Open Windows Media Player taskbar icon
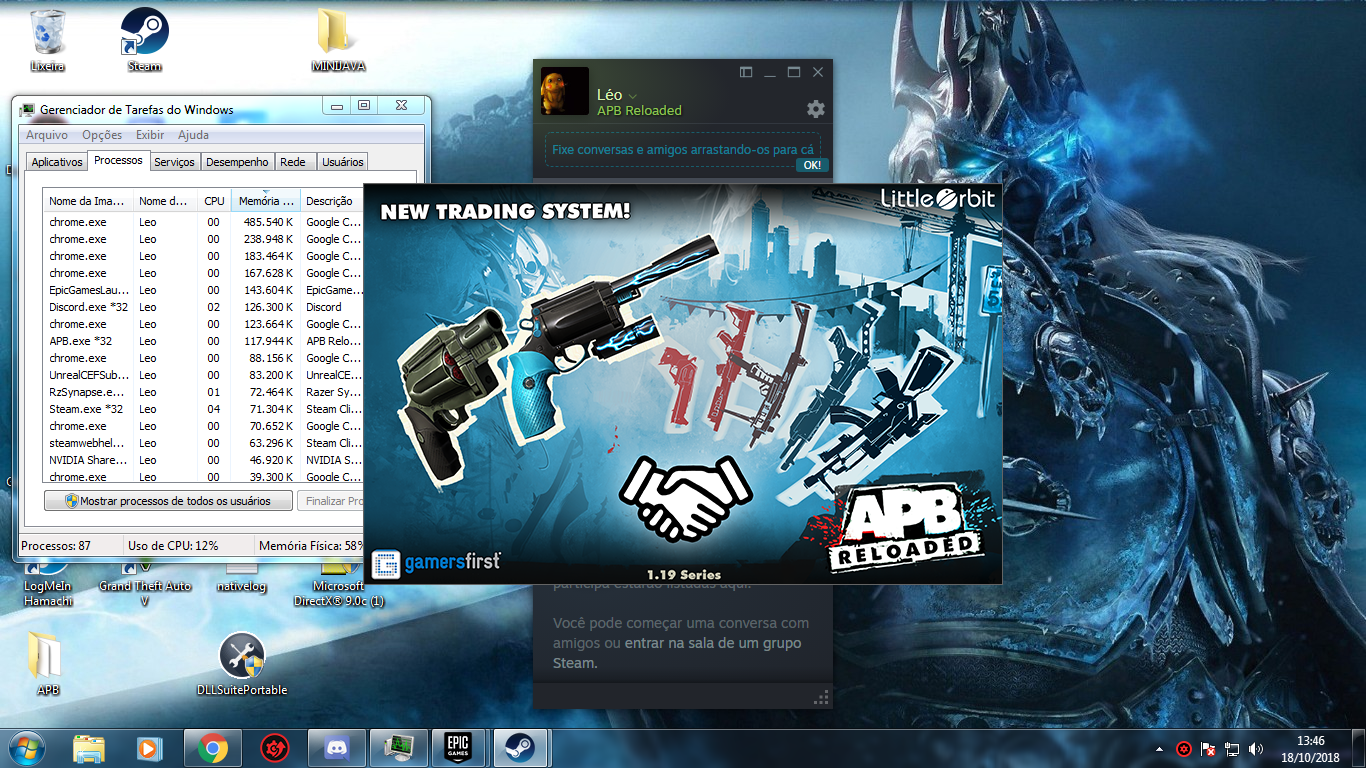This screenshot has width=1366, height=768. (149, 748)
